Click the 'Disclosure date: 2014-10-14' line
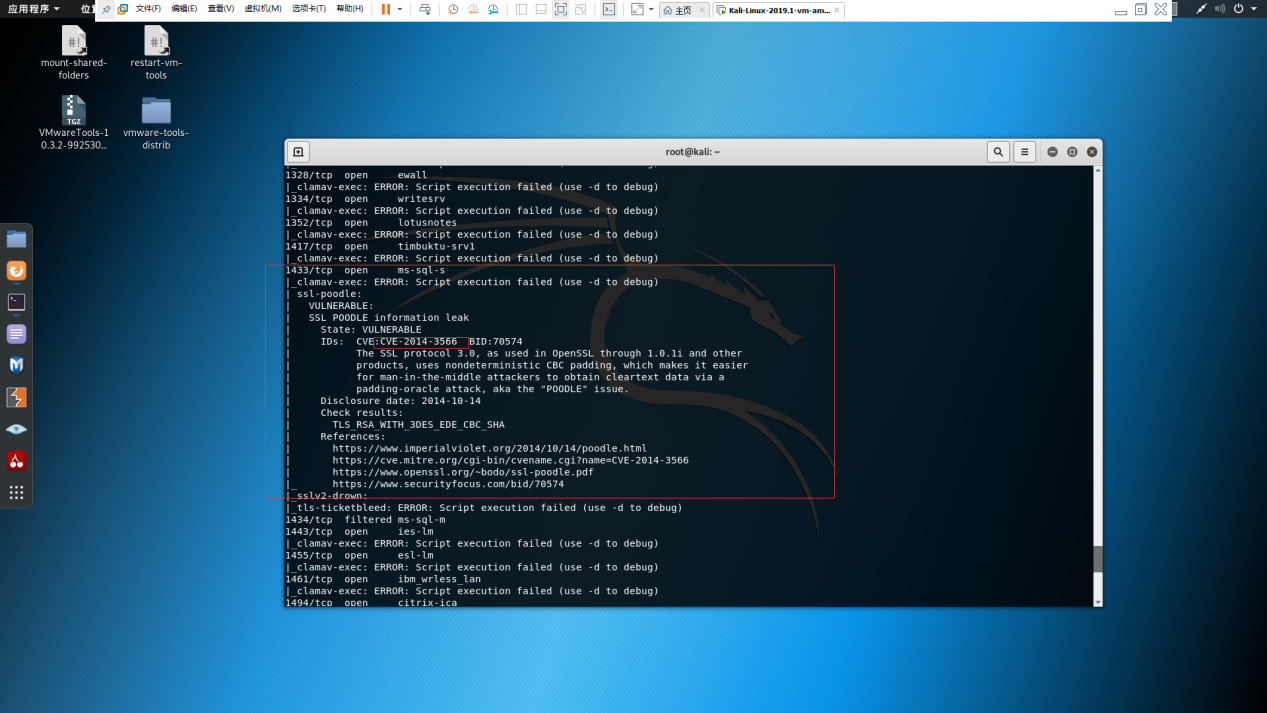 click(400, 401)
